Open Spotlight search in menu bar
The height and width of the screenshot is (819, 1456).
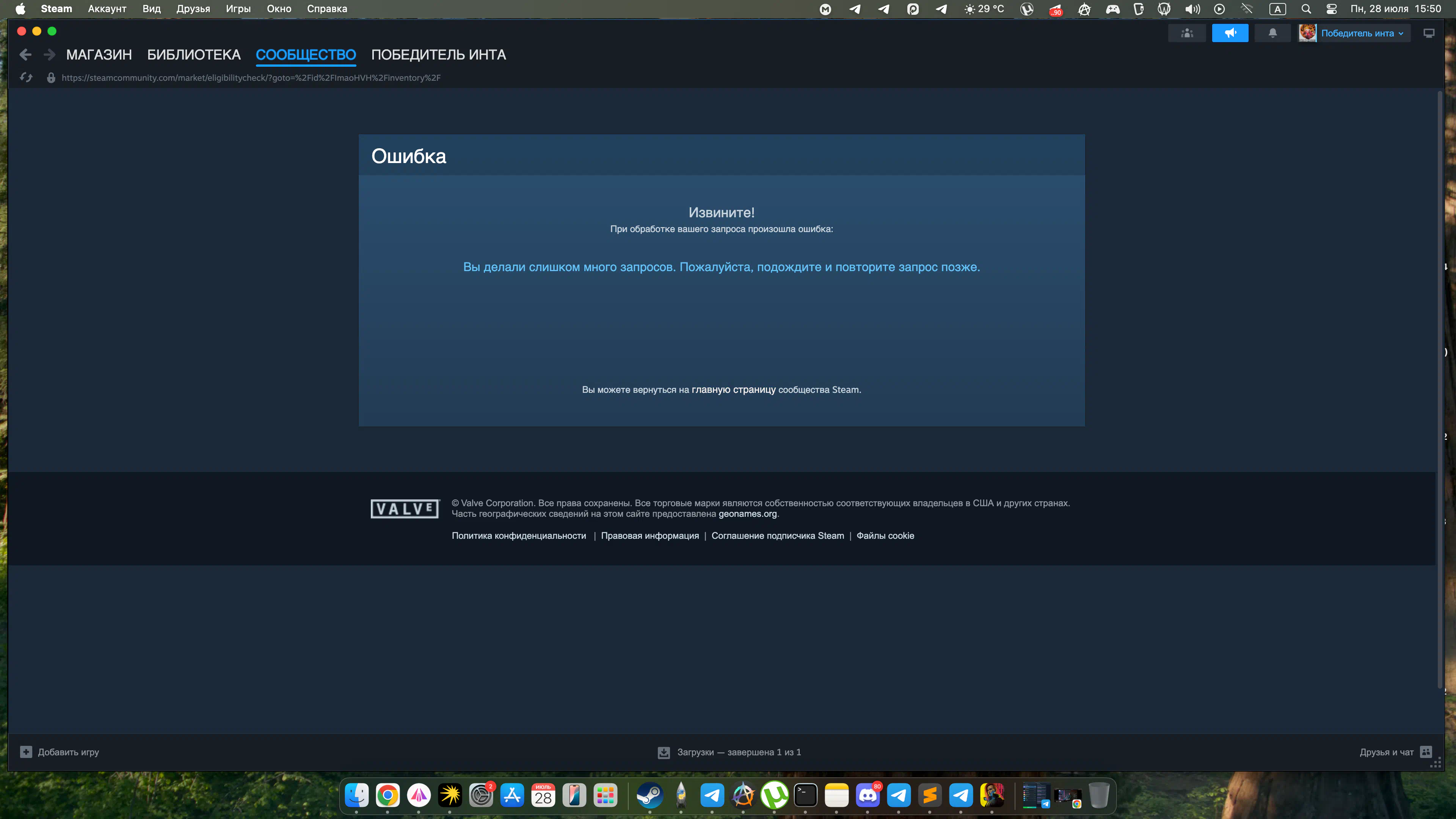tap(1305, 8)
